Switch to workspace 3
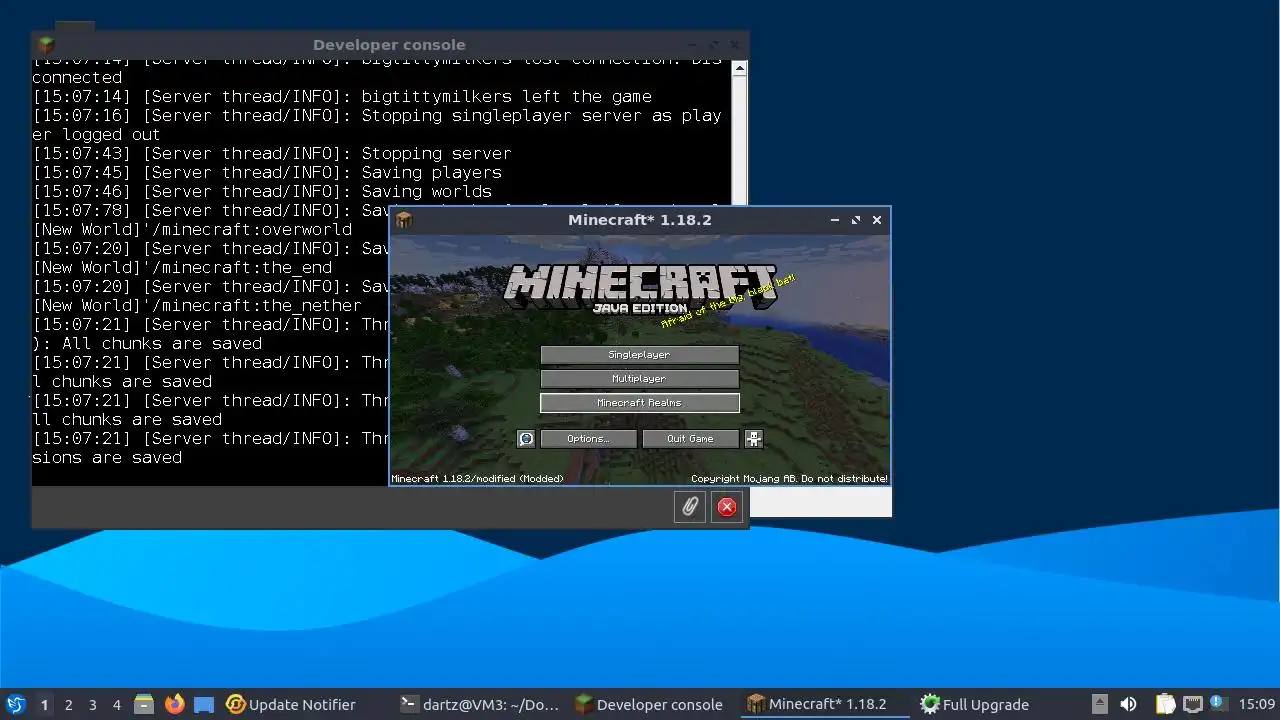The width and height of the screenshot is (1280, 720). pyautogui.click(x=93, y=704)
